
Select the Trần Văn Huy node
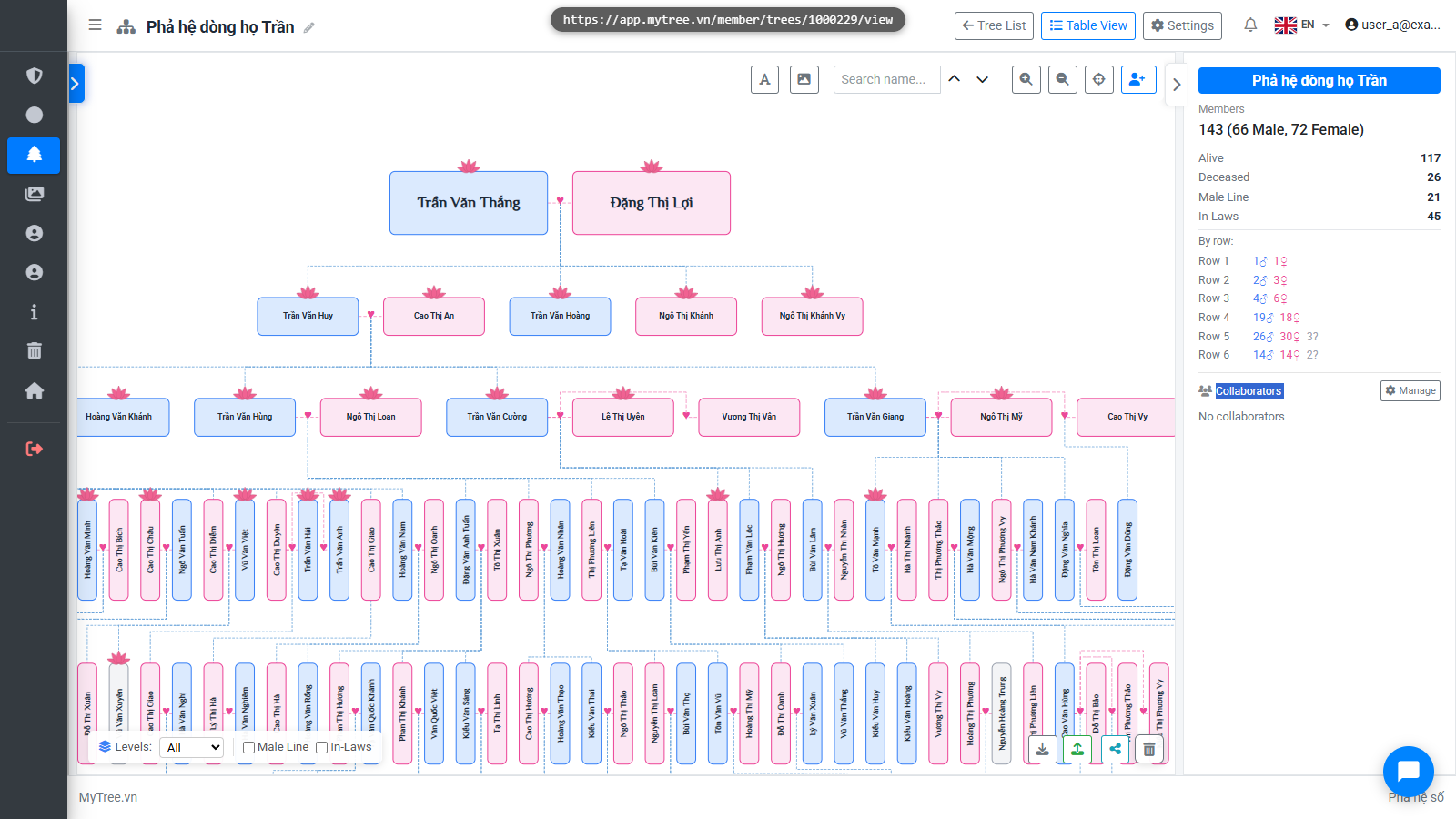[308, 316]
